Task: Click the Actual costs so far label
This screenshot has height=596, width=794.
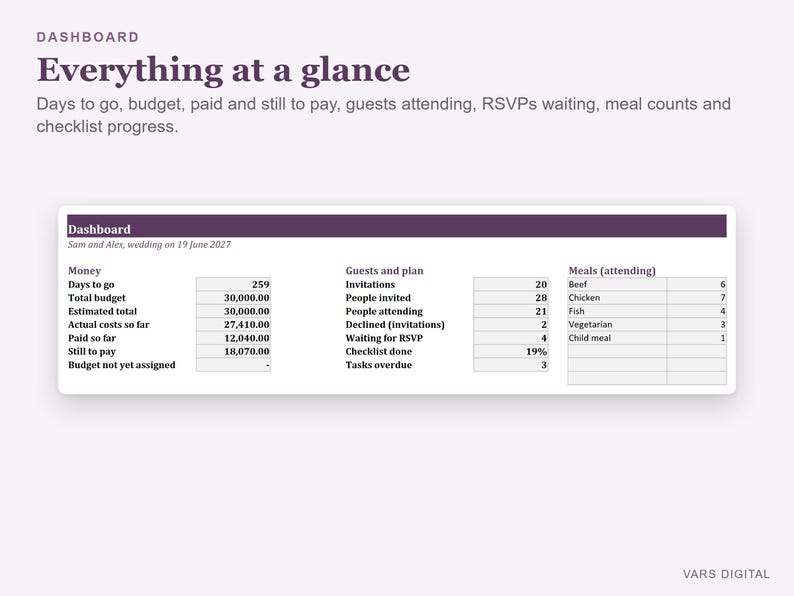Action: 109,325
